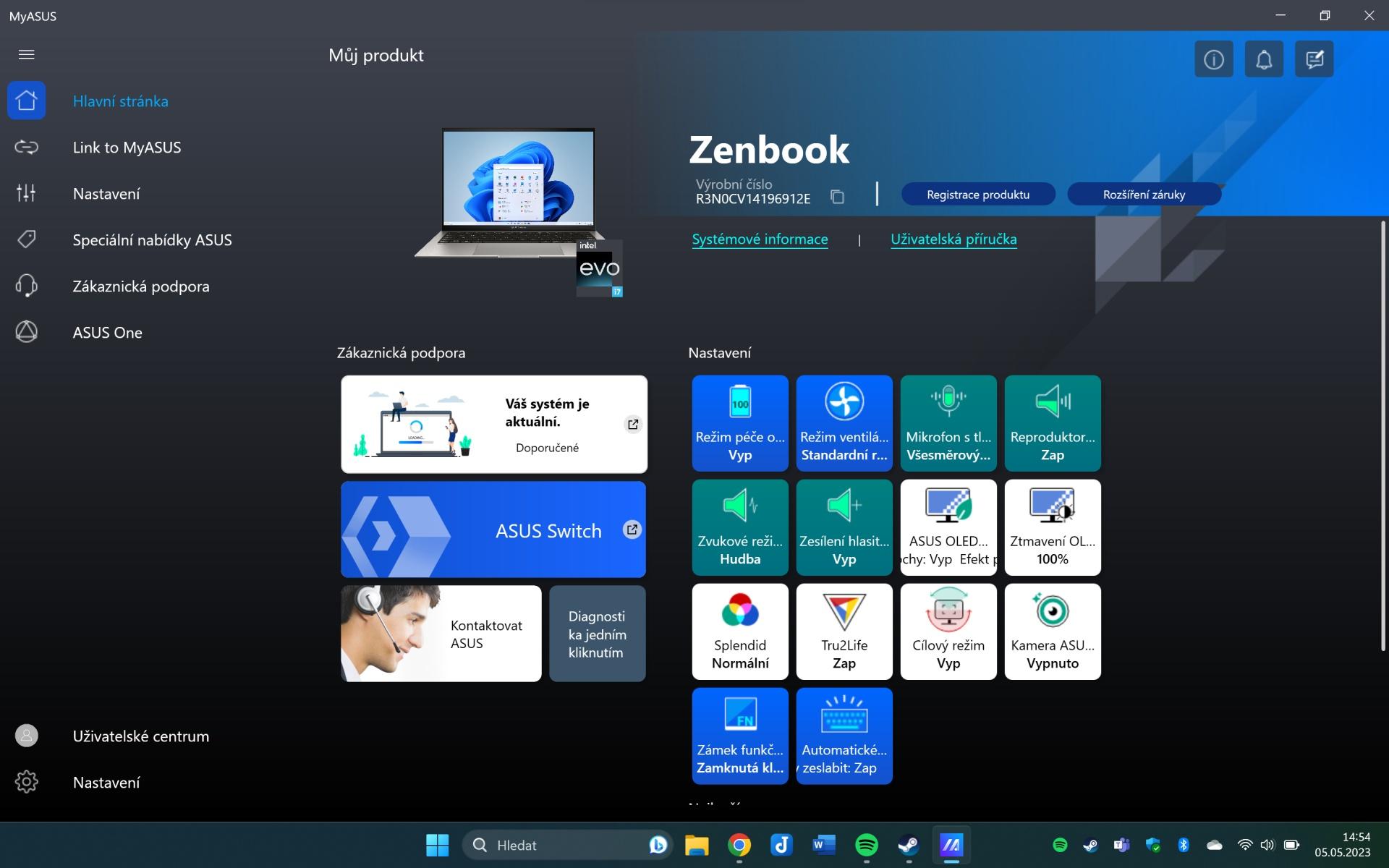Viewport: 1389px width, 868px height.
Task: Go to Hlavní stránka home page
Action: (x=120, y=101)
